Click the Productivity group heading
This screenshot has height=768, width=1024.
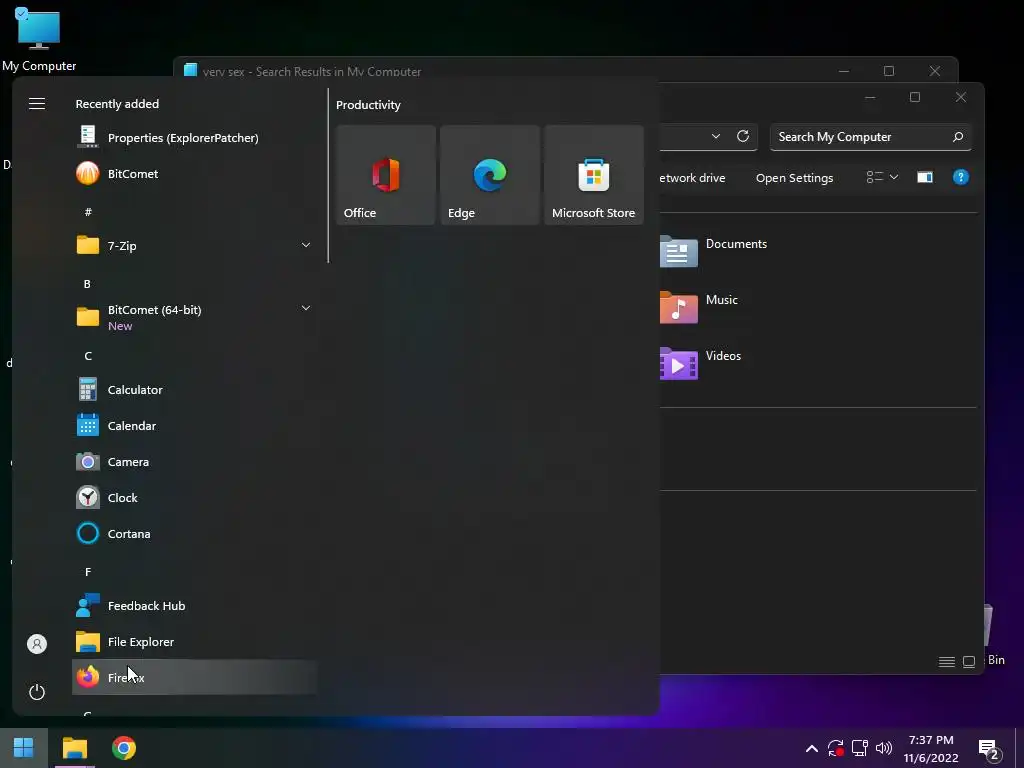[368, 105]
